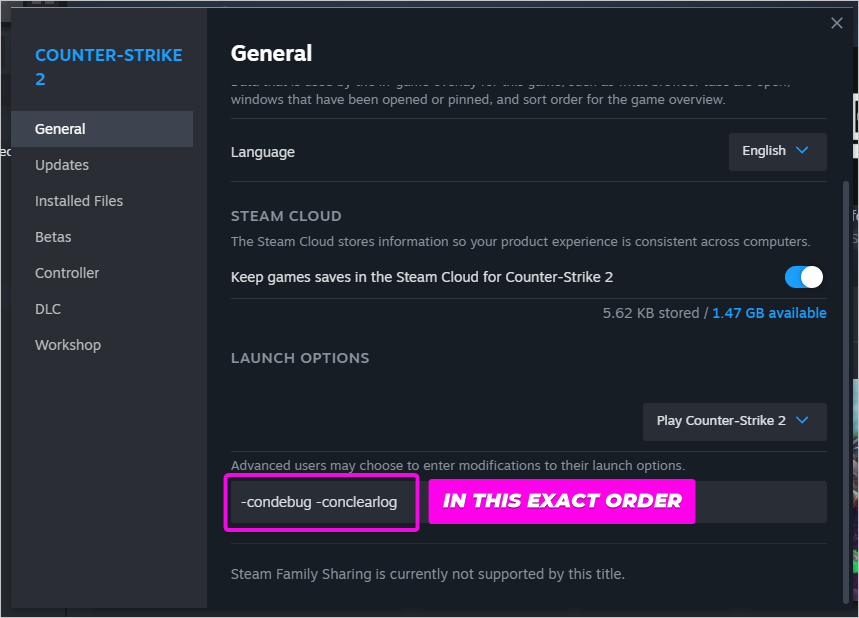
Task: Open the Updates section
Action: point(62,165)
